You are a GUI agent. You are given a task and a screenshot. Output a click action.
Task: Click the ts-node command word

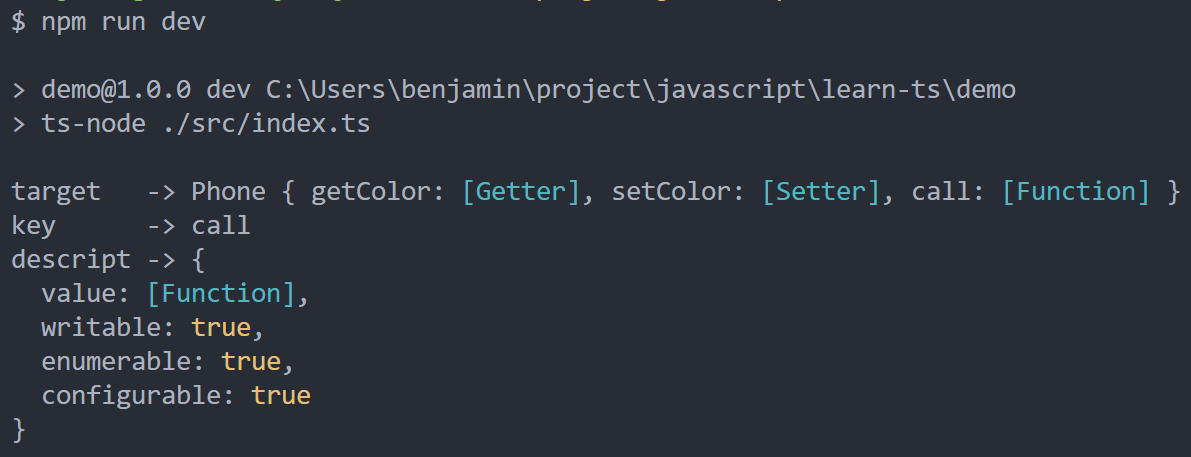93,124
